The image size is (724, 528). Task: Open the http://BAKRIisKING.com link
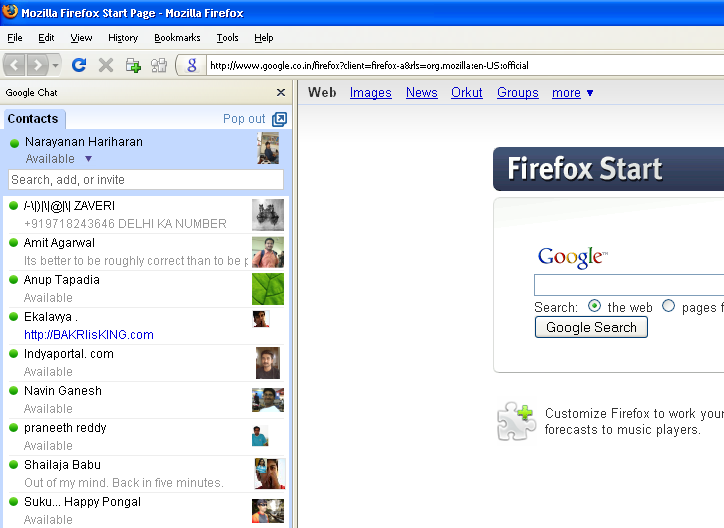[89, 335]
